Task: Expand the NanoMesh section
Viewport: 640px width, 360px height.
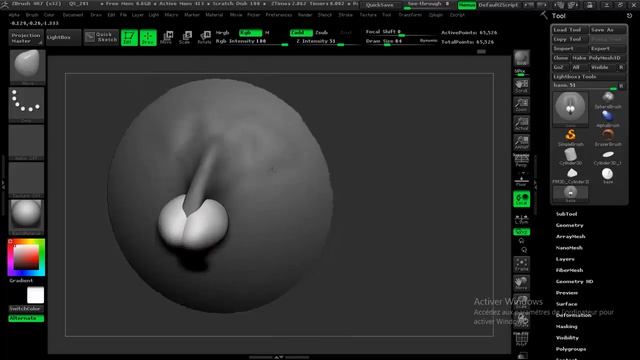Action: (569, 248)
